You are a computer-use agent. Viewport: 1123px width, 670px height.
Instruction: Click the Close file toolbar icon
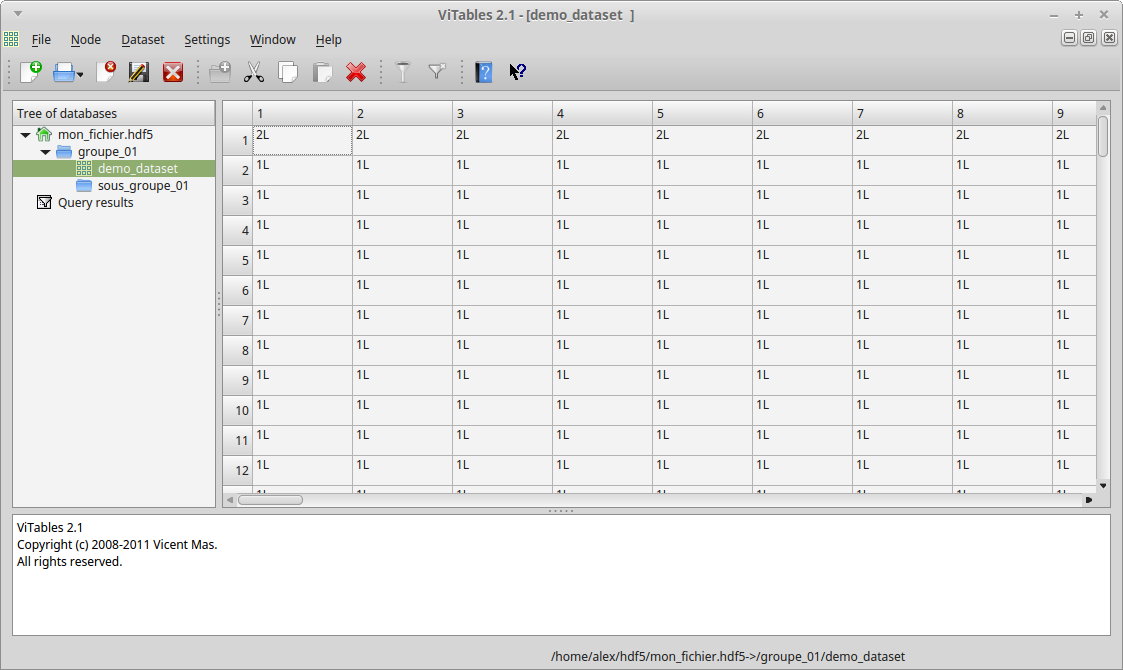(x=106, y=72)
